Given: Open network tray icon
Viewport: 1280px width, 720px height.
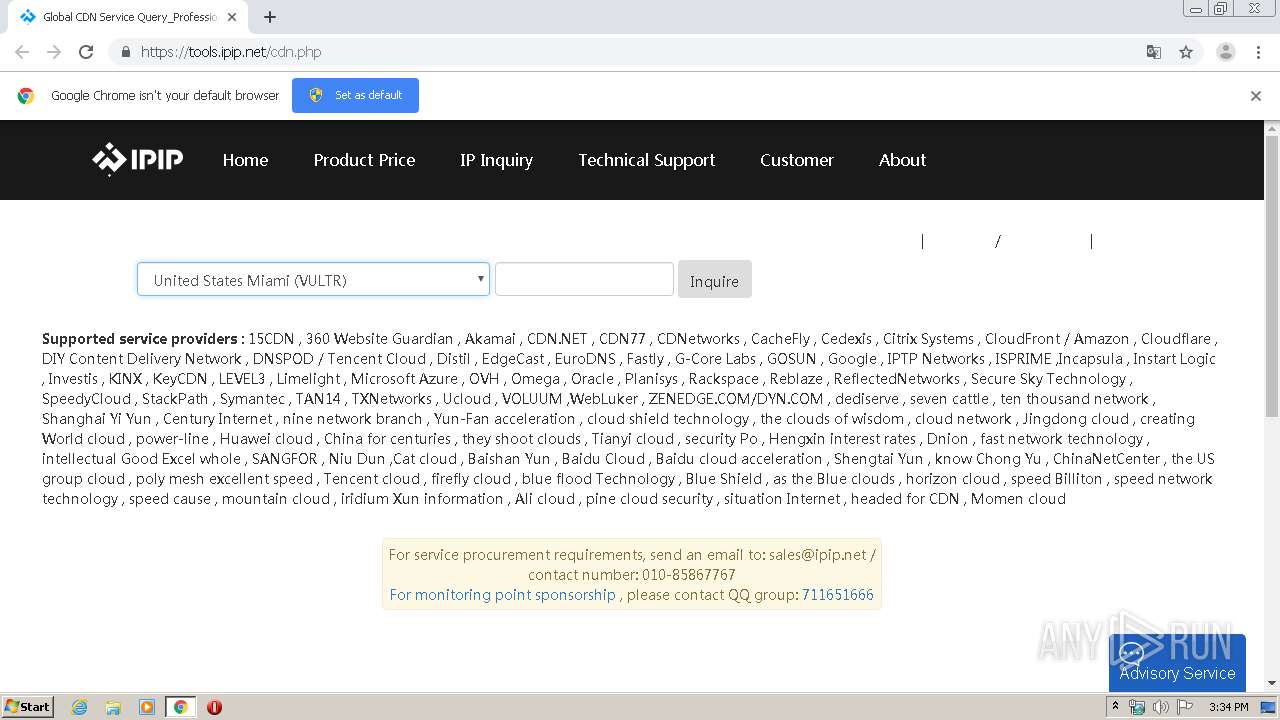Looking at the screenshot, I should coord(1137,707).
